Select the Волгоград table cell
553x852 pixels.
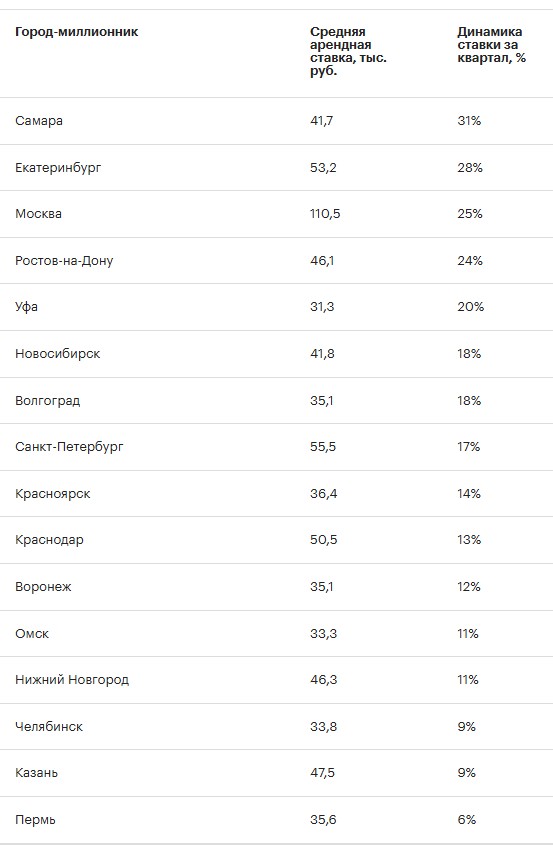[48, 400]
